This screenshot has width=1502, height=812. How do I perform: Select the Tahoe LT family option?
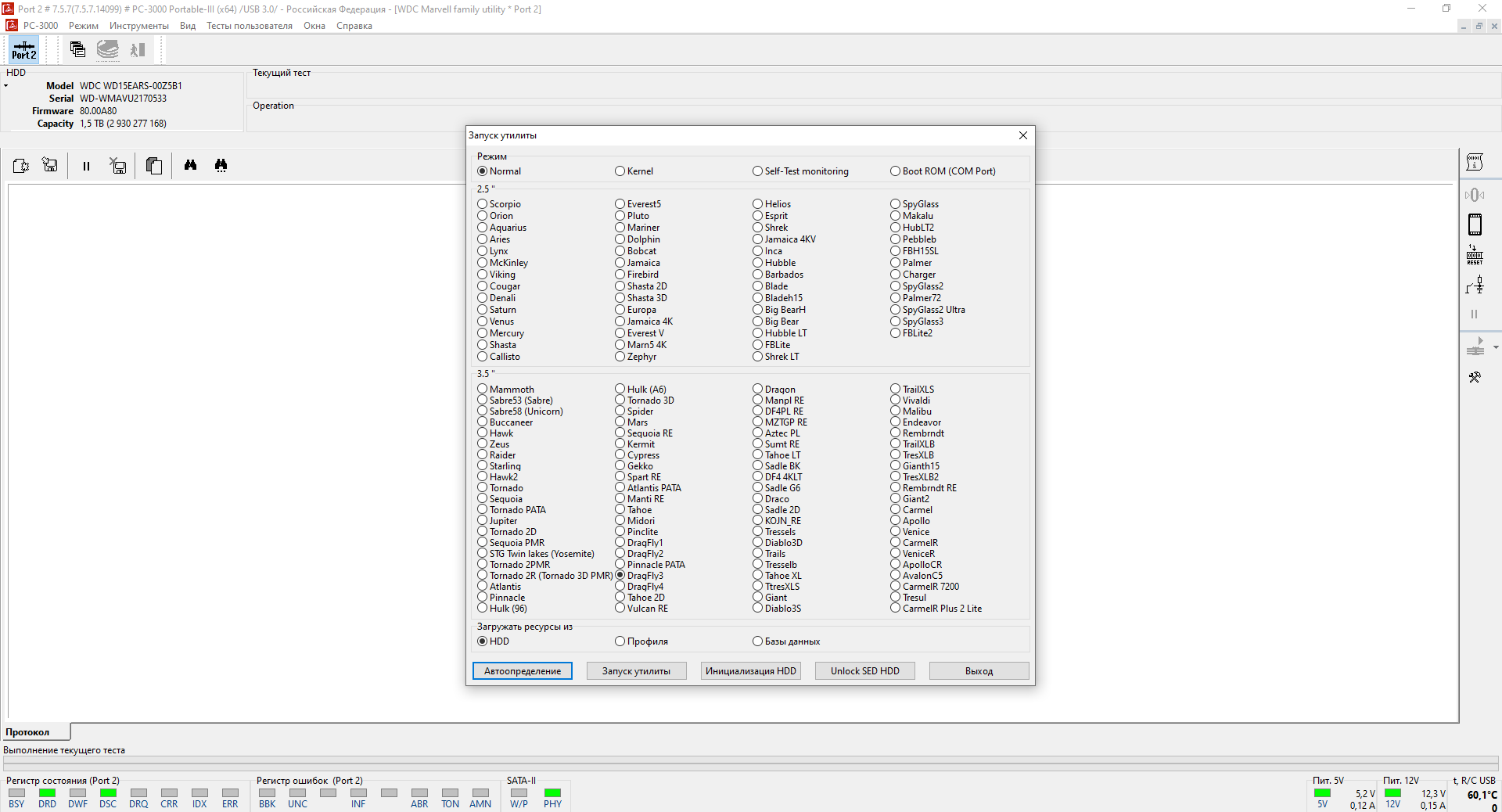tap(777, 455)
